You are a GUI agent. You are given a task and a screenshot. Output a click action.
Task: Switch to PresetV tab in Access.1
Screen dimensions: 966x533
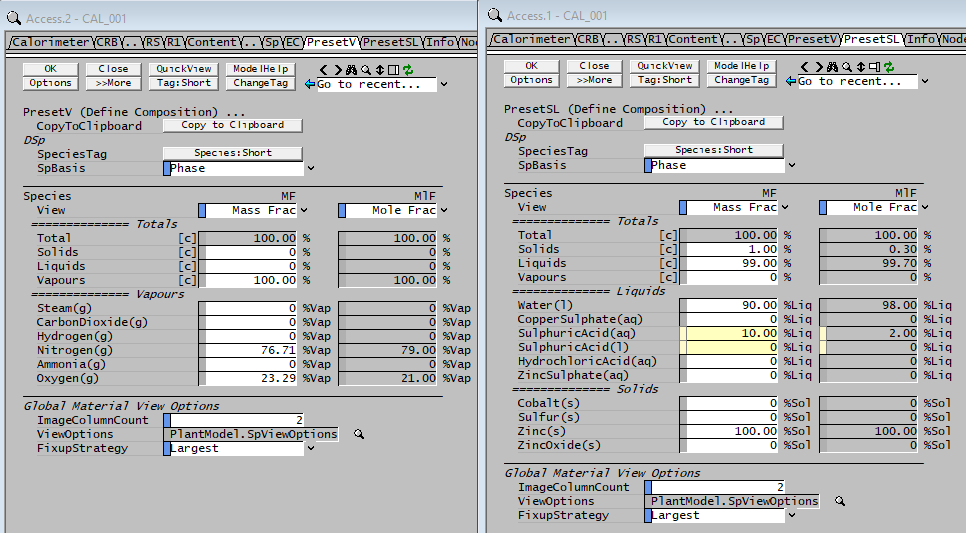[813, 39]
